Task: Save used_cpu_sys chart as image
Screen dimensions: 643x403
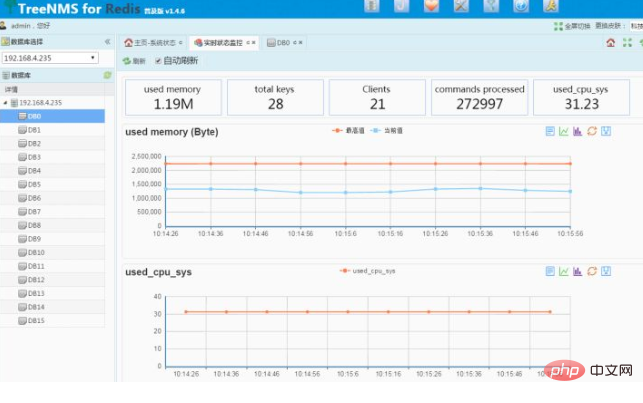Action: tap(606, 271)
